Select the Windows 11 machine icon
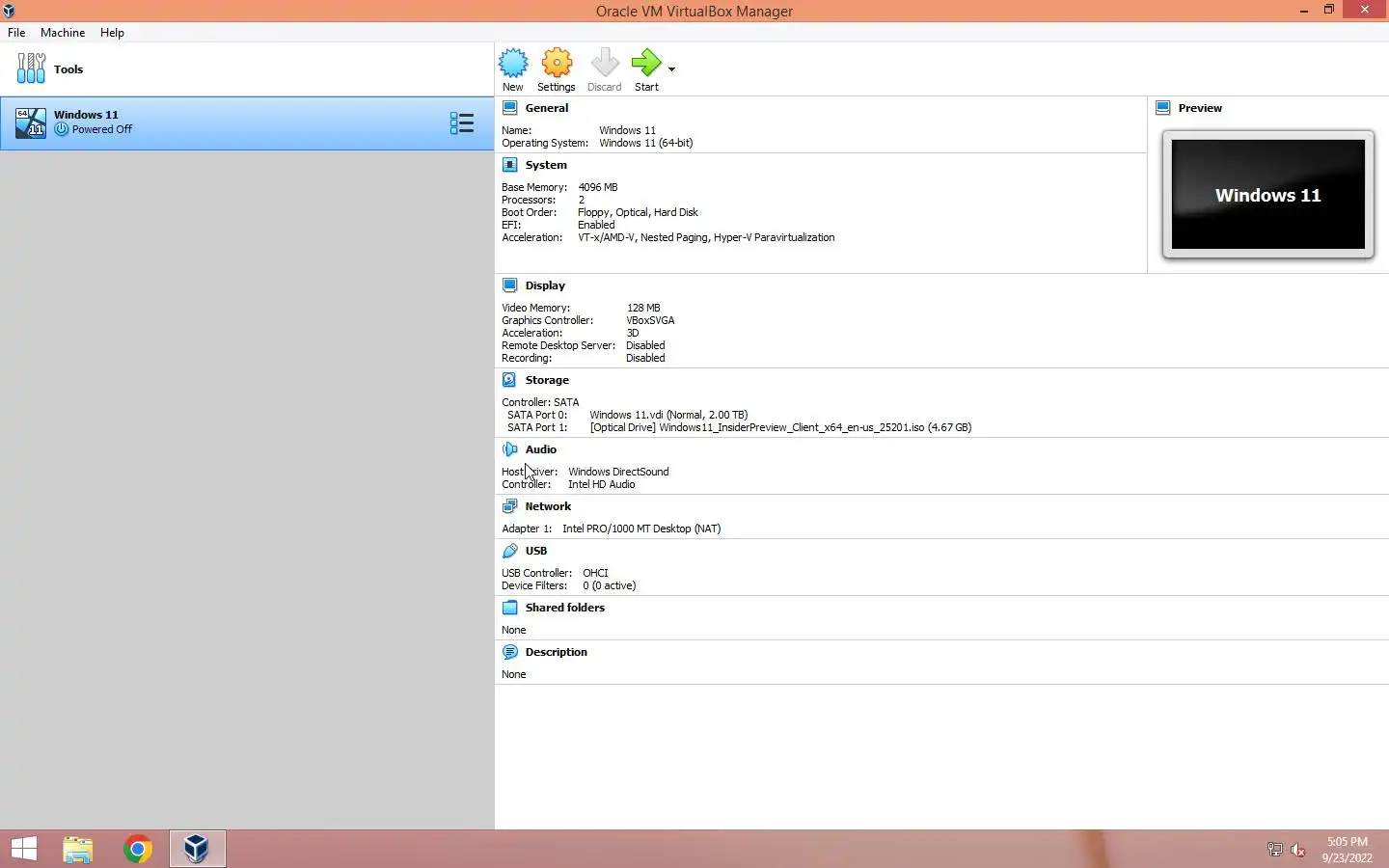 (30, 122)
